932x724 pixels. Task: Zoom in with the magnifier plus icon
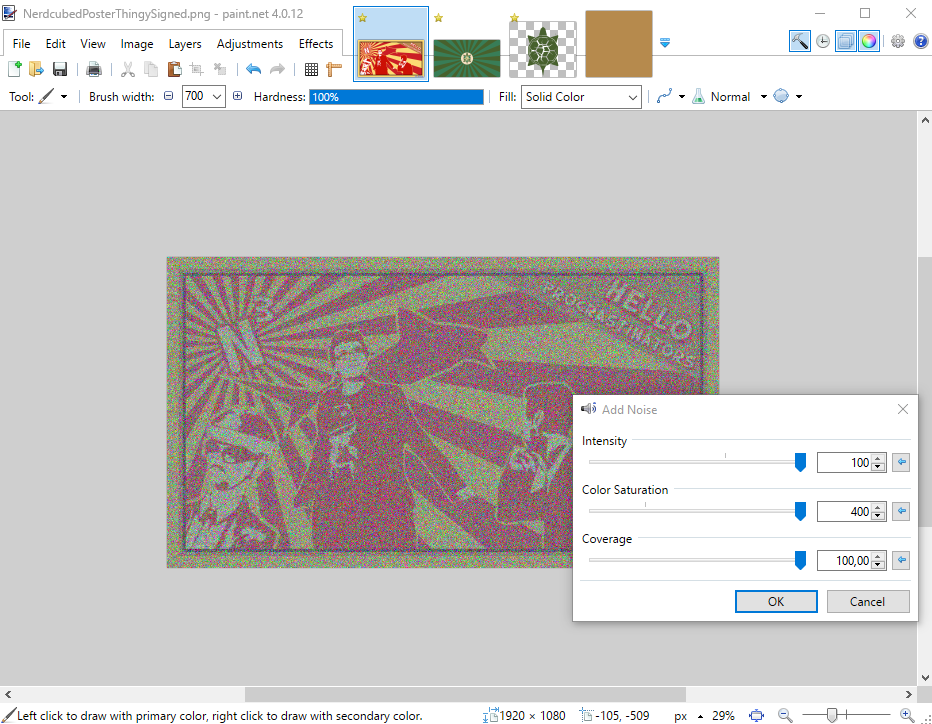907,715
